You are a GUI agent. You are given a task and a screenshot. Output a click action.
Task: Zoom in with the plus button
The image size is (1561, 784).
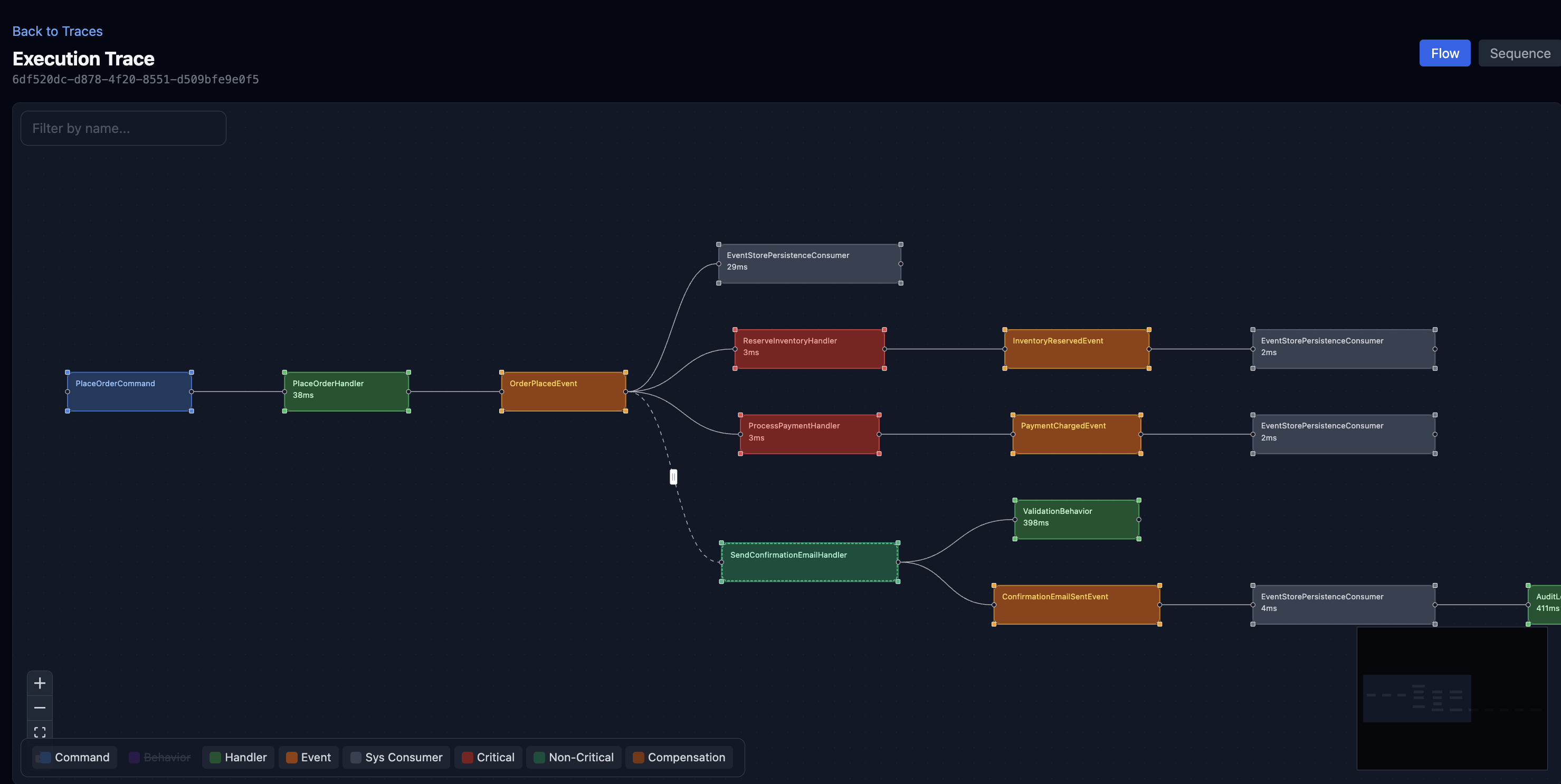point(40,683)
